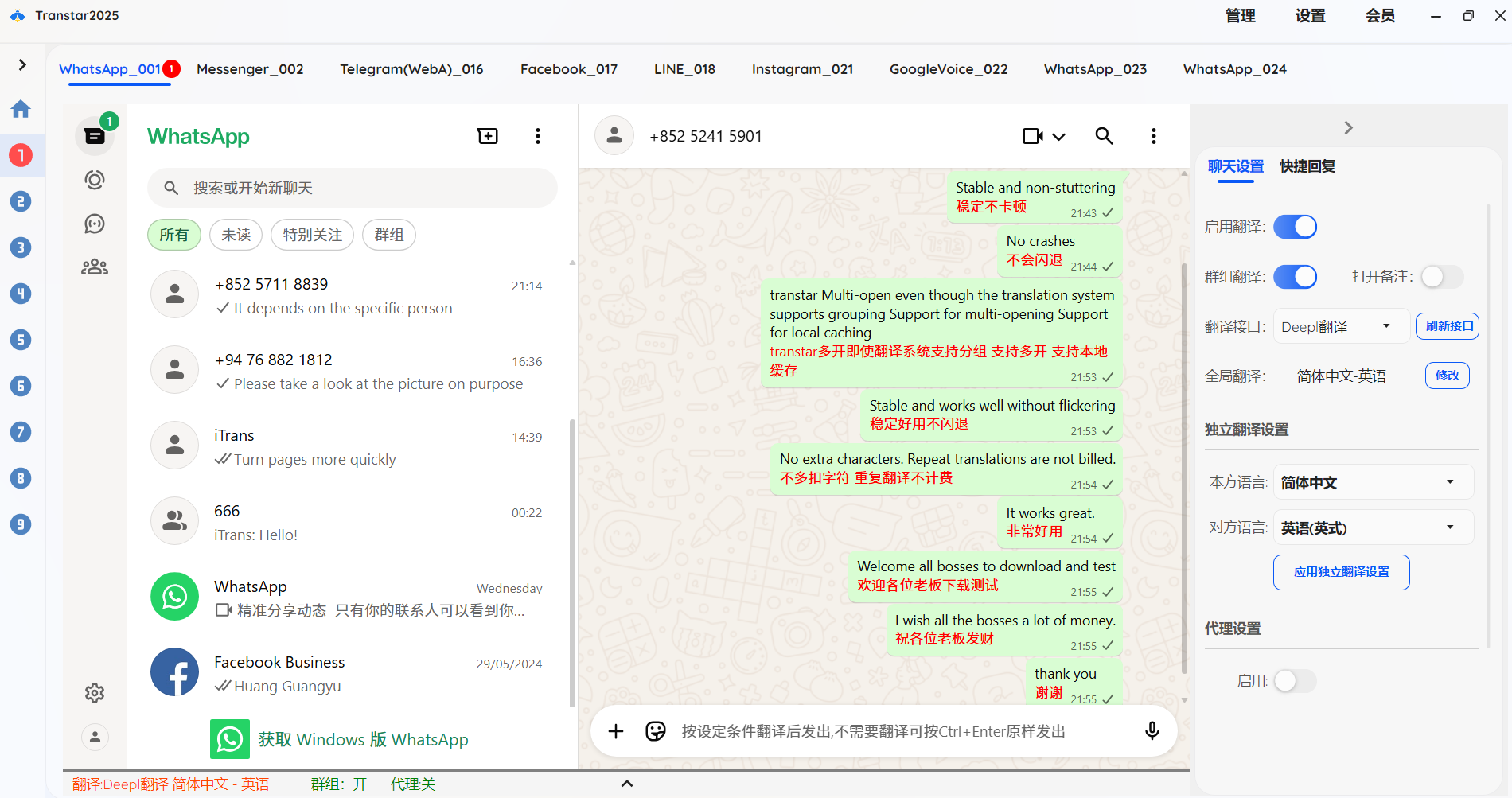This screenshot has width=1512, height=798.
Task: Open the 本方语言 dropdown
Action: [x=1373, y=482]
